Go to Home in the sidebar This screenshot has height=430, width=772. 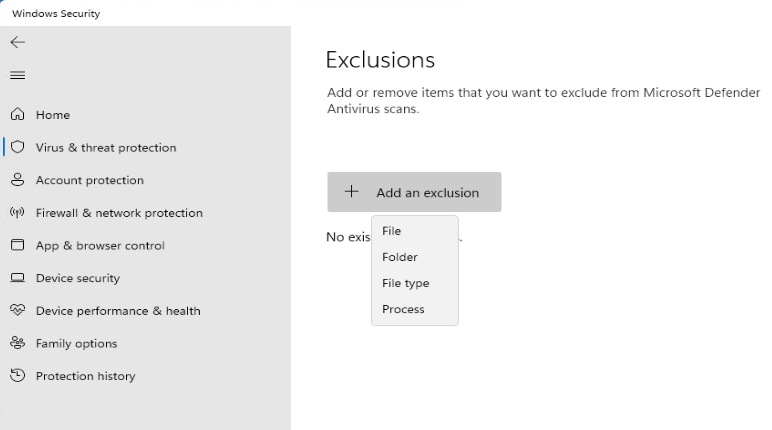click(53, 115)
